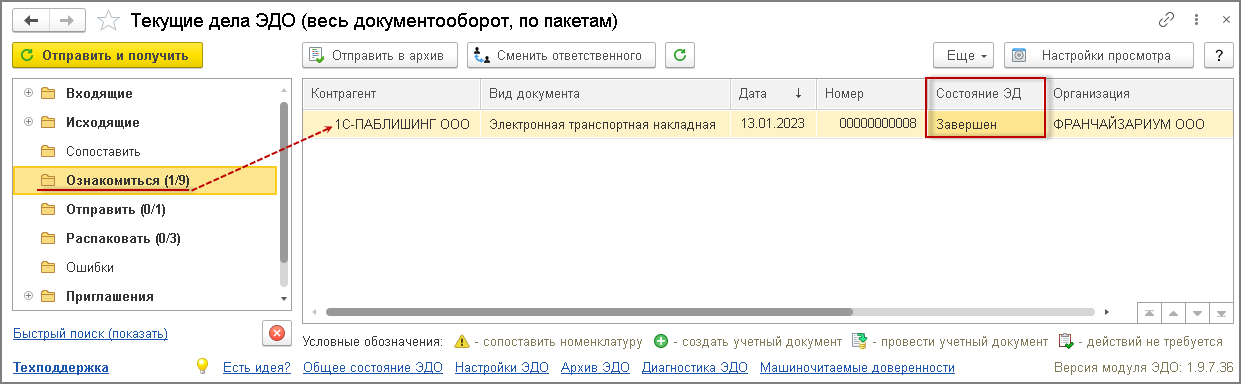Open Настройки просмотра
This screenshot has width=1241, height=384.
coord(1100,55)
